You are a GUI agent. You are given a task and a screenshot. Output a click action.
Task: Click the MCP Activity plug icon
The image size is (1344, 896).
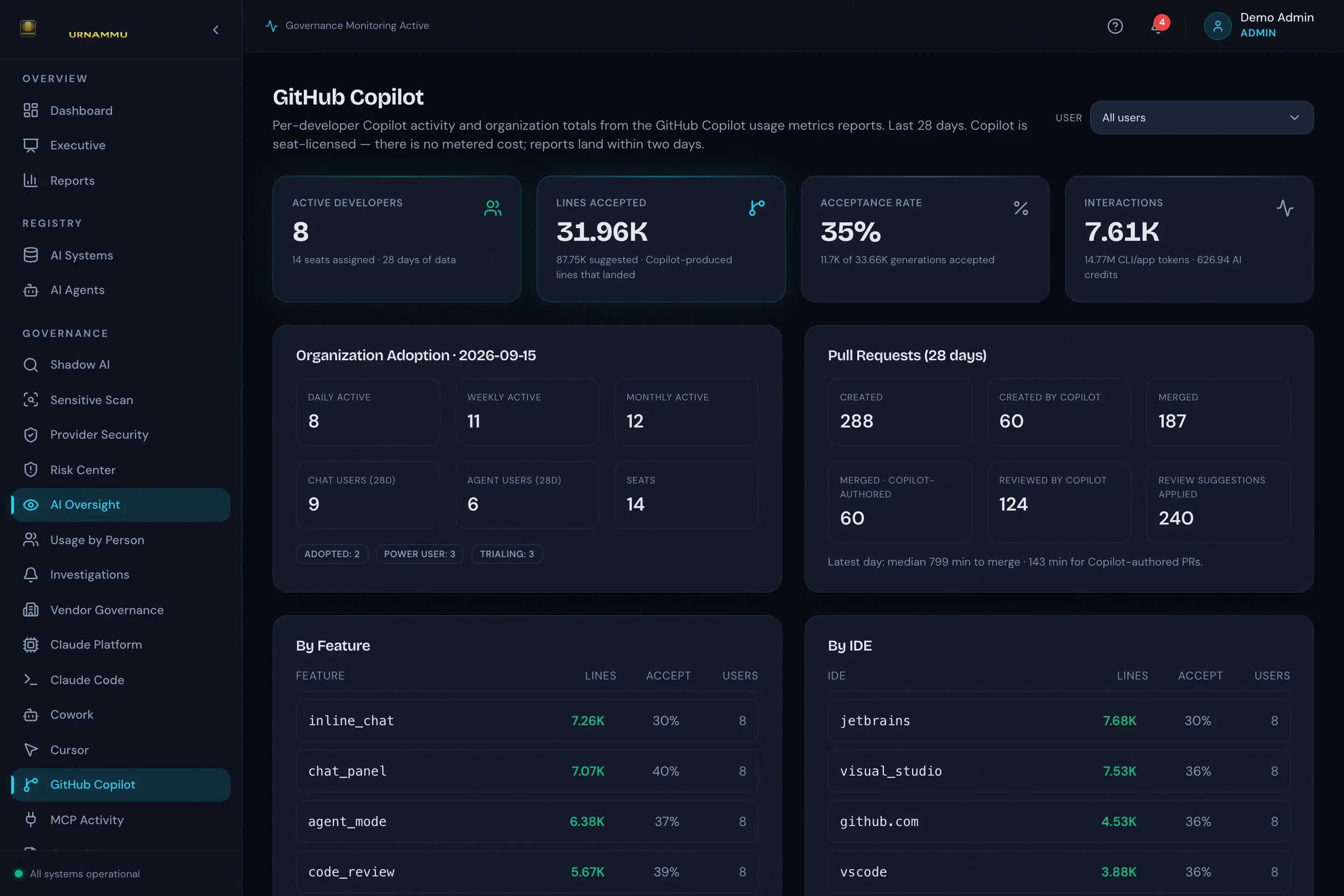tap(31, 819)
